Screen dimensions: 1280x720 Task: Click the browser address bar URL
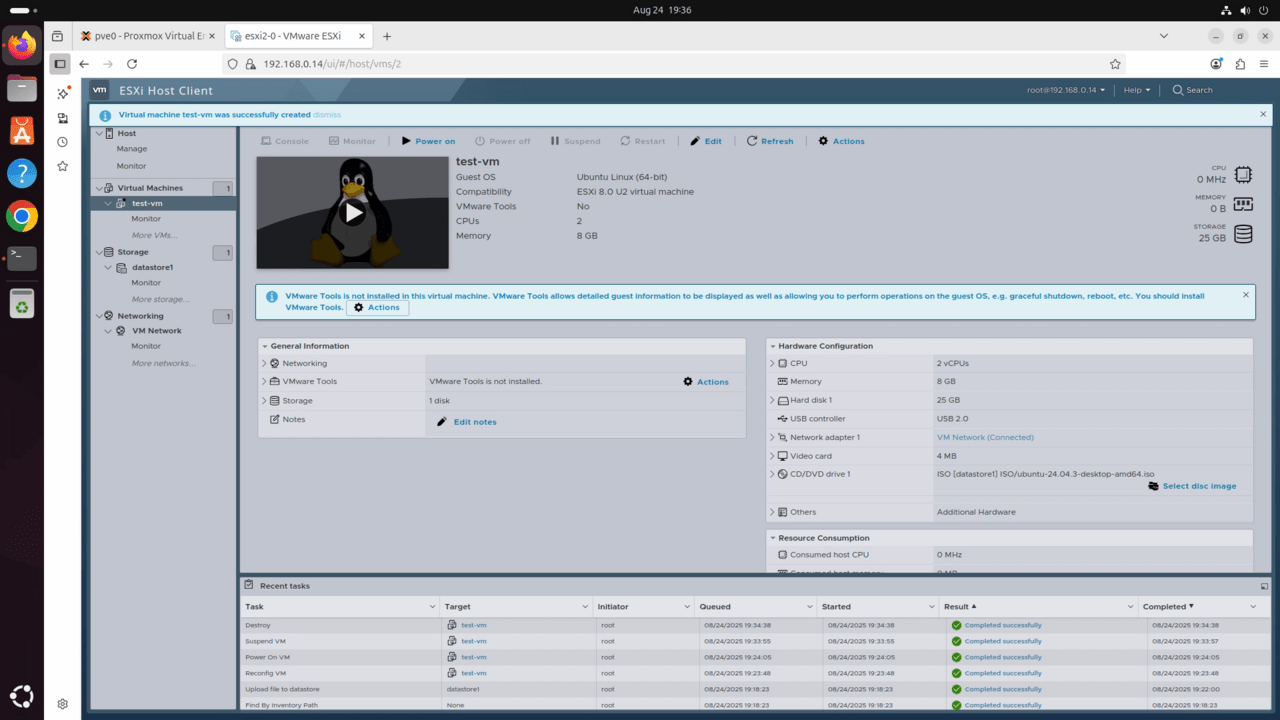point(332,64)
